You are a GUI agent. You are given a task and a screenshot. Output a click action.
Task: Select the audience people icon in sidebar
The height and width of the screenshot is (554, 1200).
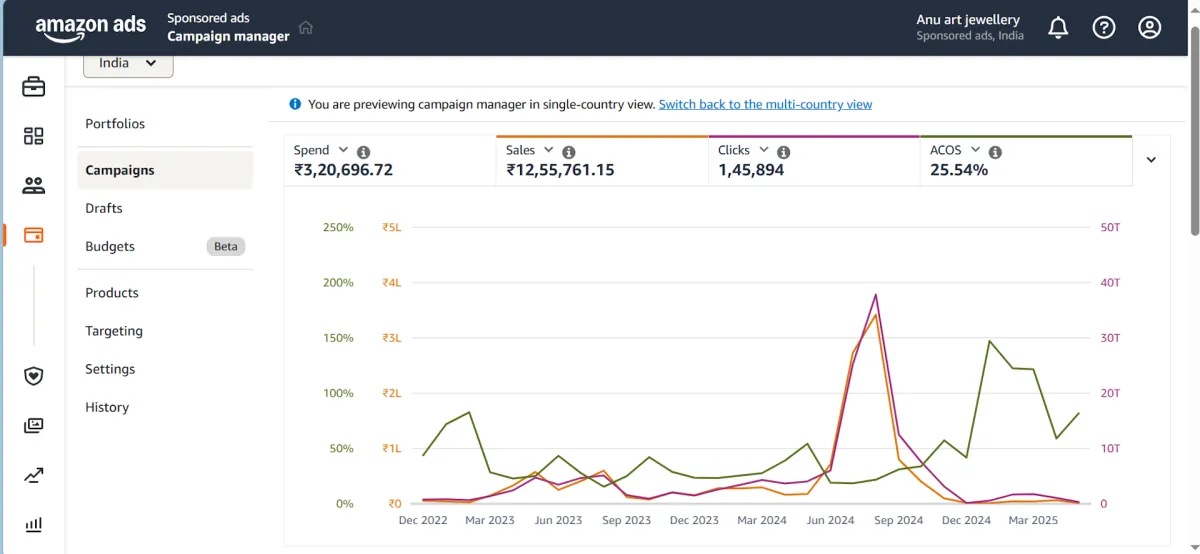(x=34, y=185)
